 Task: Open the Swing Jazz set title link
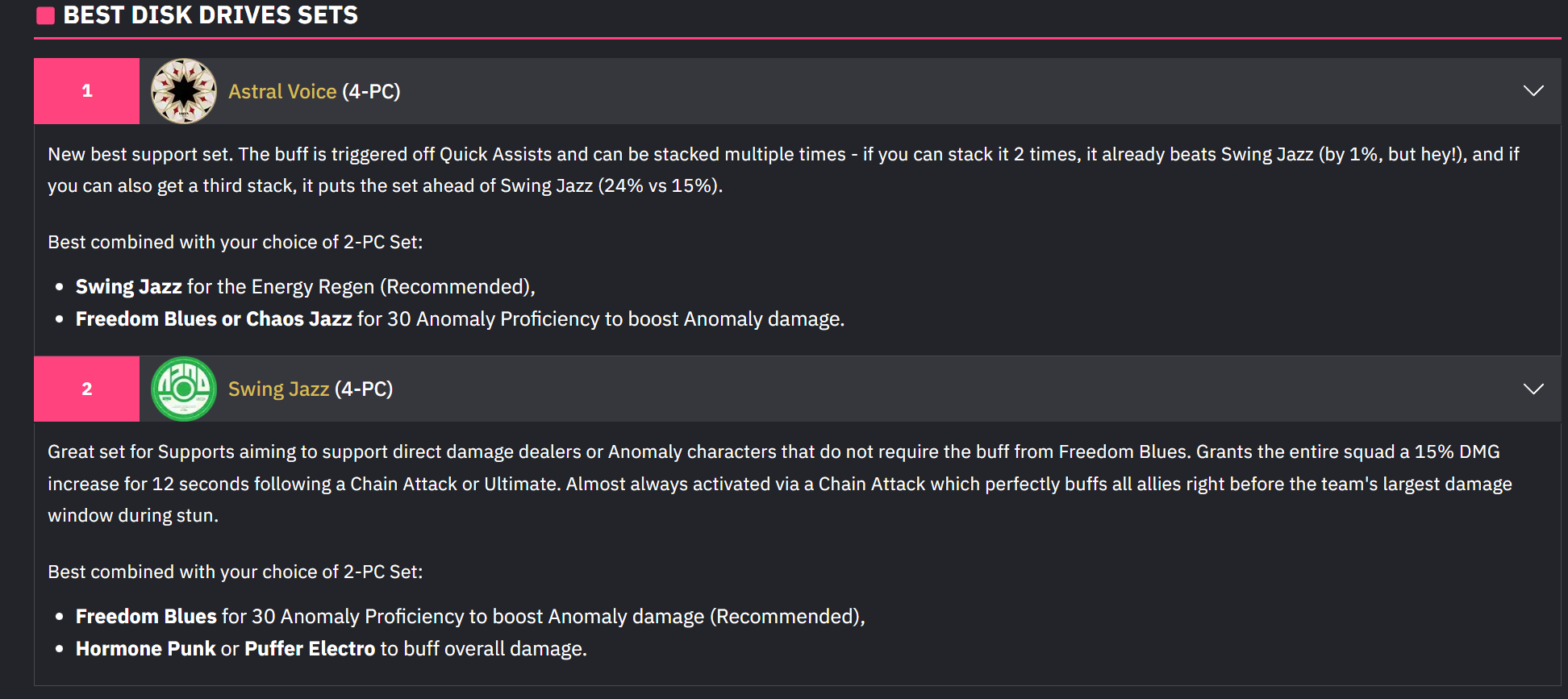[278, 389]
